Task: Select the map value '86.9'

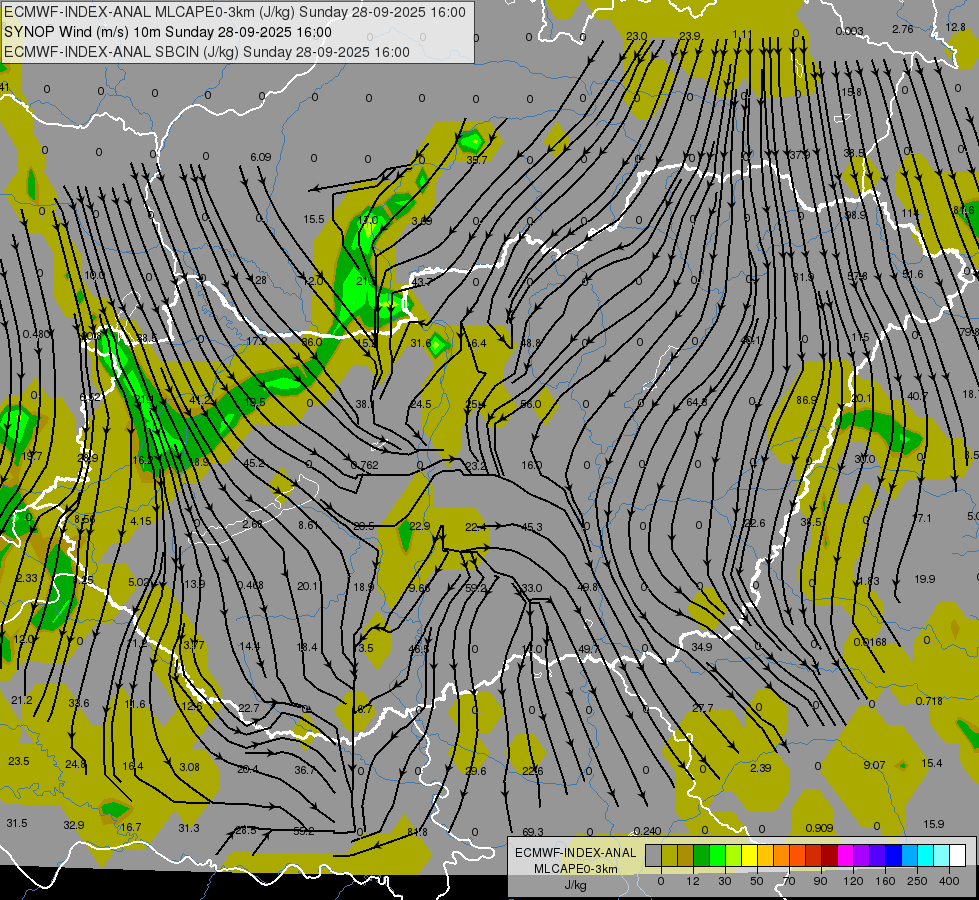Action: 807,400
